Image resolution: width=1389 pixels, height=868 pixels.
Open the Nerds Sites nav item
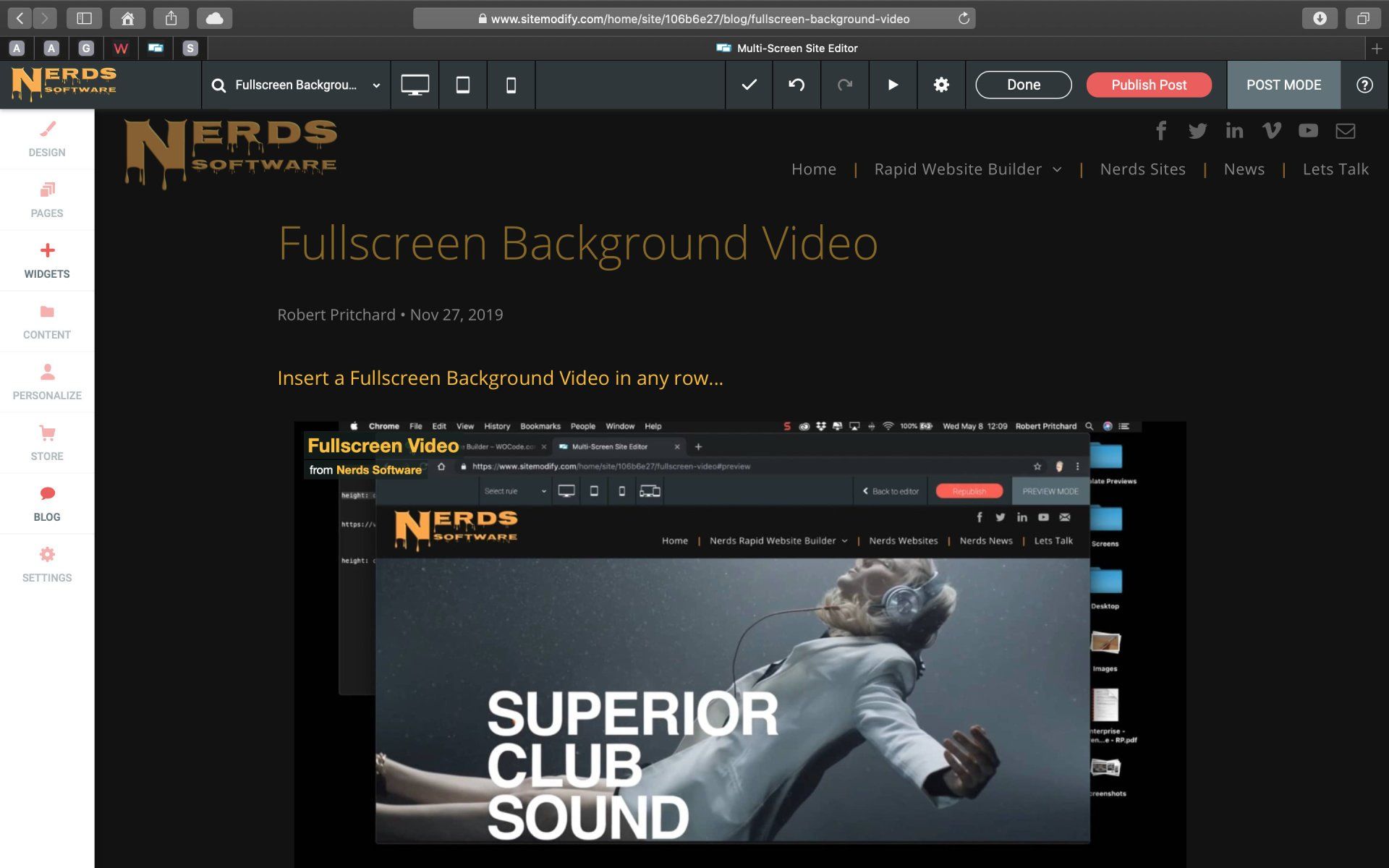[x=1143, y=169]
